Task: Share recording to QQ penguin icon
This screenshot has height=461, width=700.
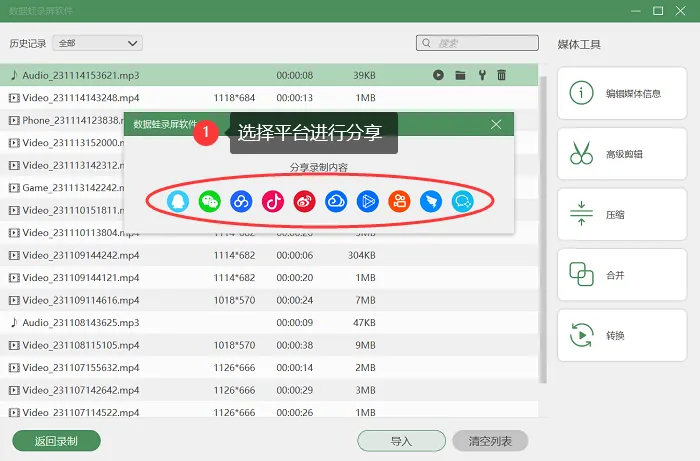Action: coord(178,201)
